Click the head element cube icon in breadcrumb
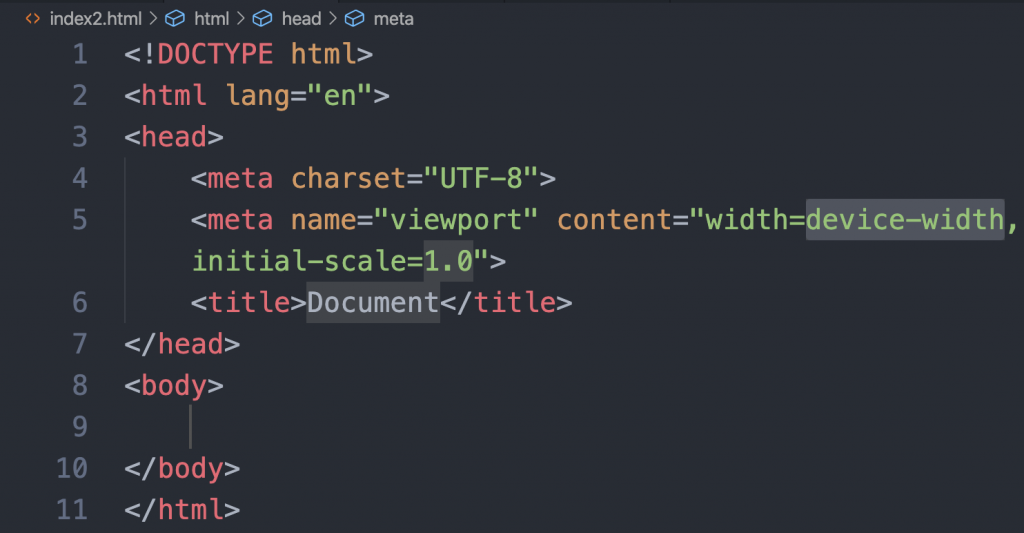The height and width of the screenshot is (533, 1024). (263, 18)
